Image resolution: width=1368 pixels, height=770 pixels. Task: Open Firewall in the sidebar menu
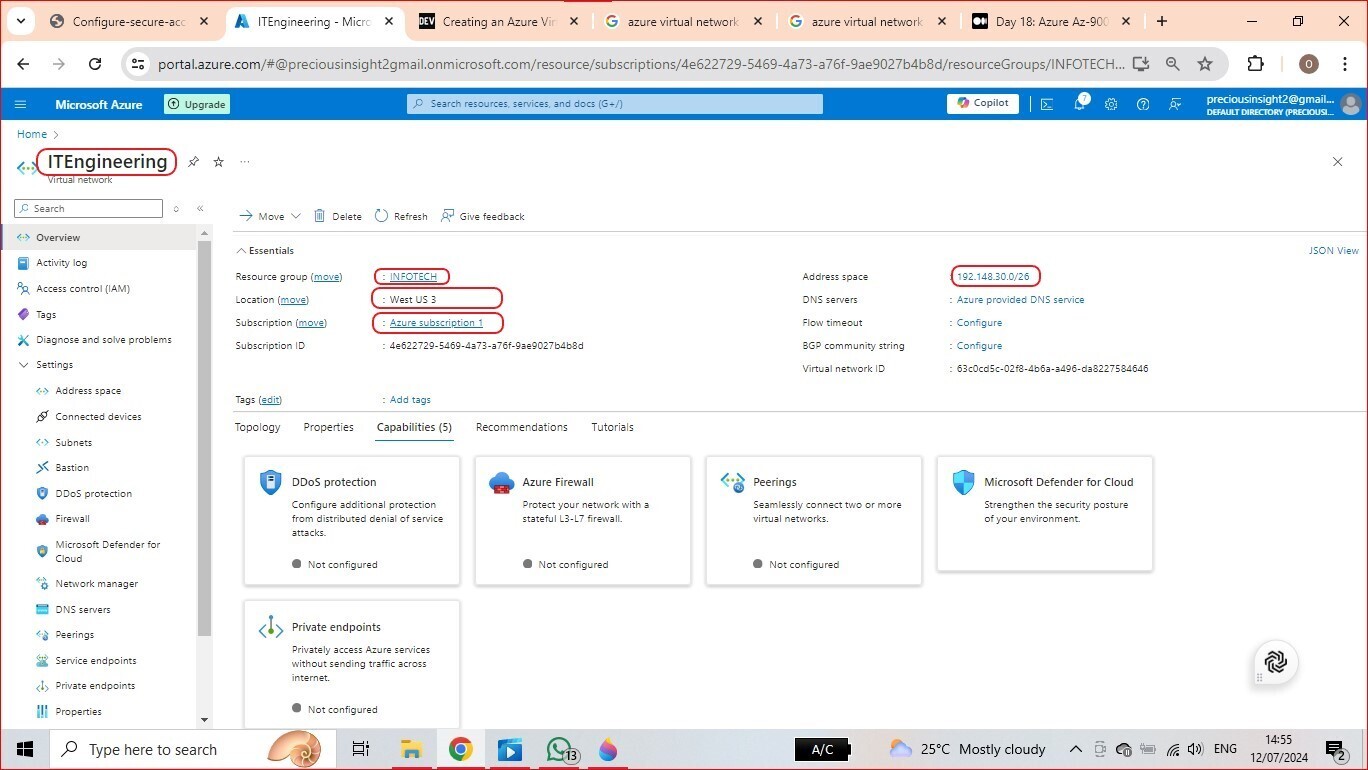point(72,519)
